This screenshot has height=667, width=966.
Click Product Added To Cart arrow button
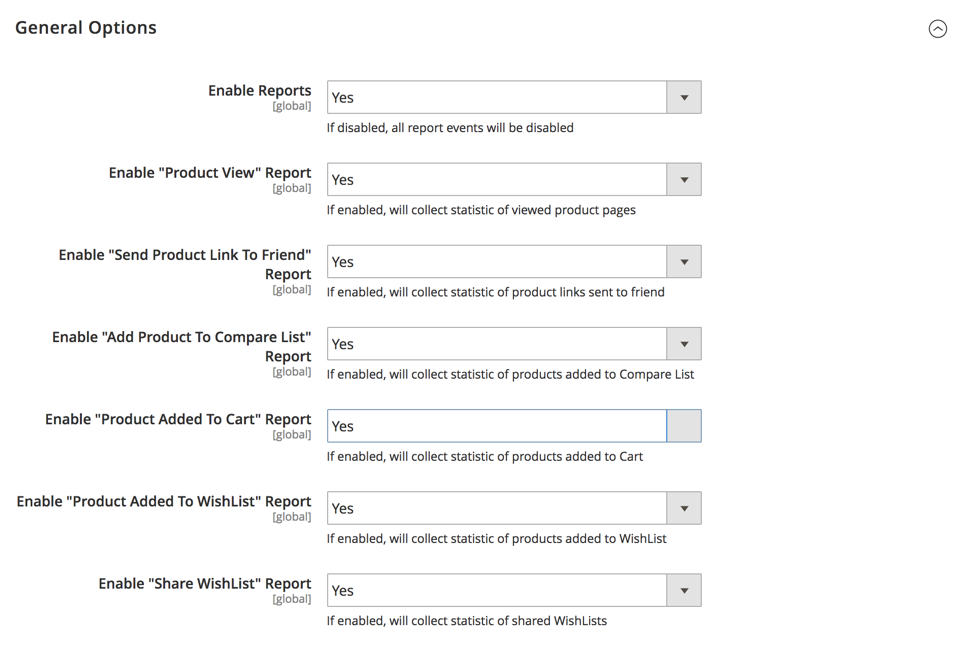(x=684, y=426)
